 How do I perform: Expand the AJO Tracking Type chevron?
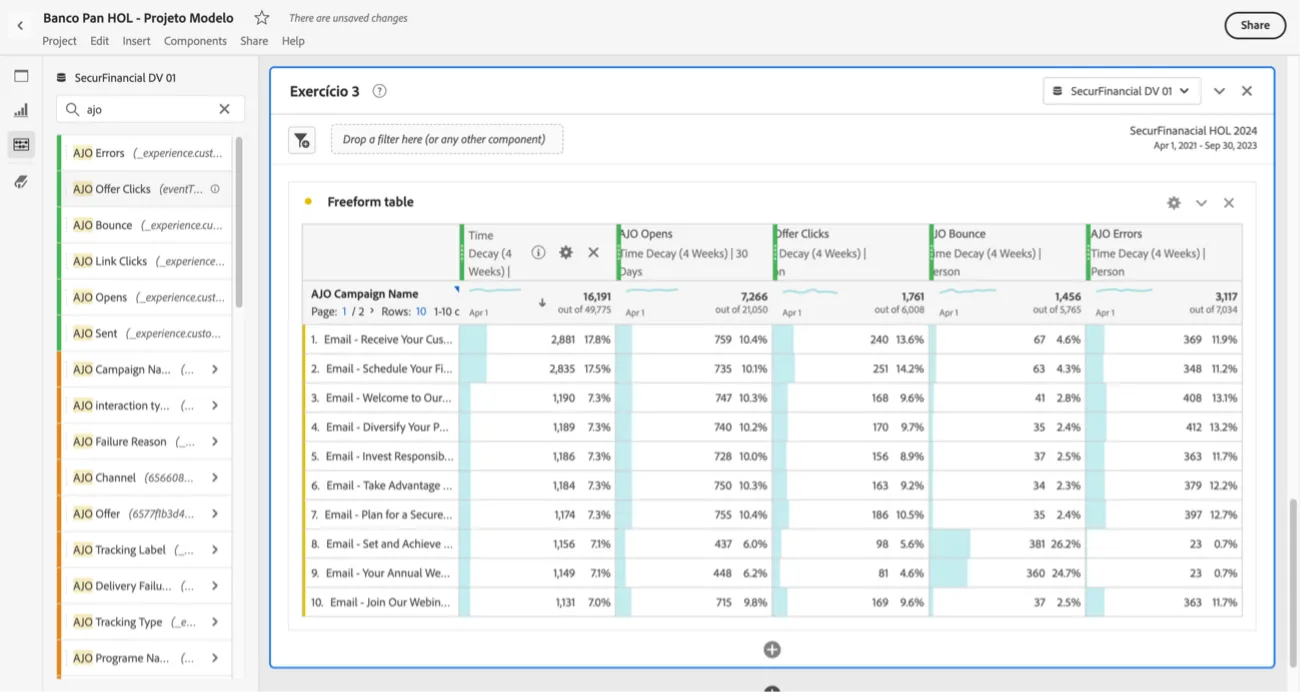pos(215,622)
